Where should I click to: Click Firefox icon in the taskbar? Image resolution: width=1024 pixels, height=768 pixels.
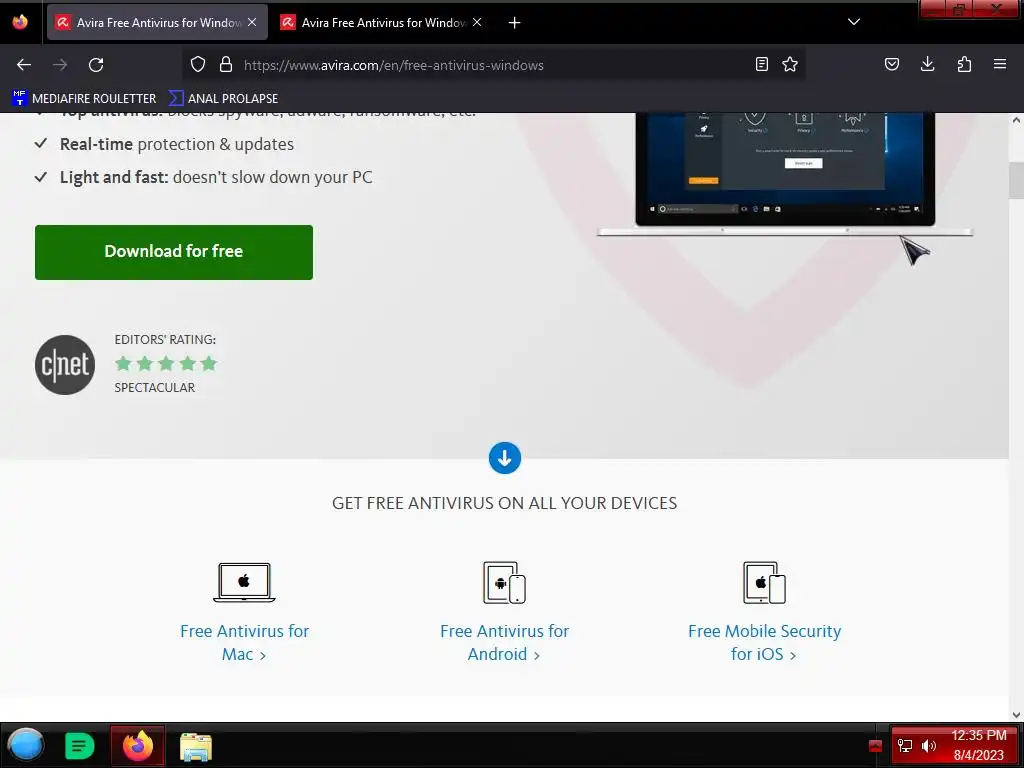(x=138, y=746)
